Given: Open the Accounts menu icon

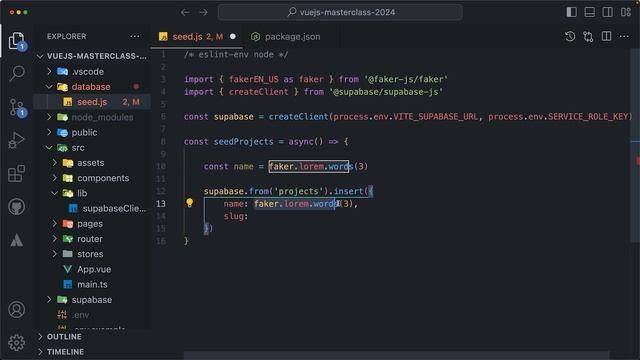Looking at the screenshot, I should 16,310.
